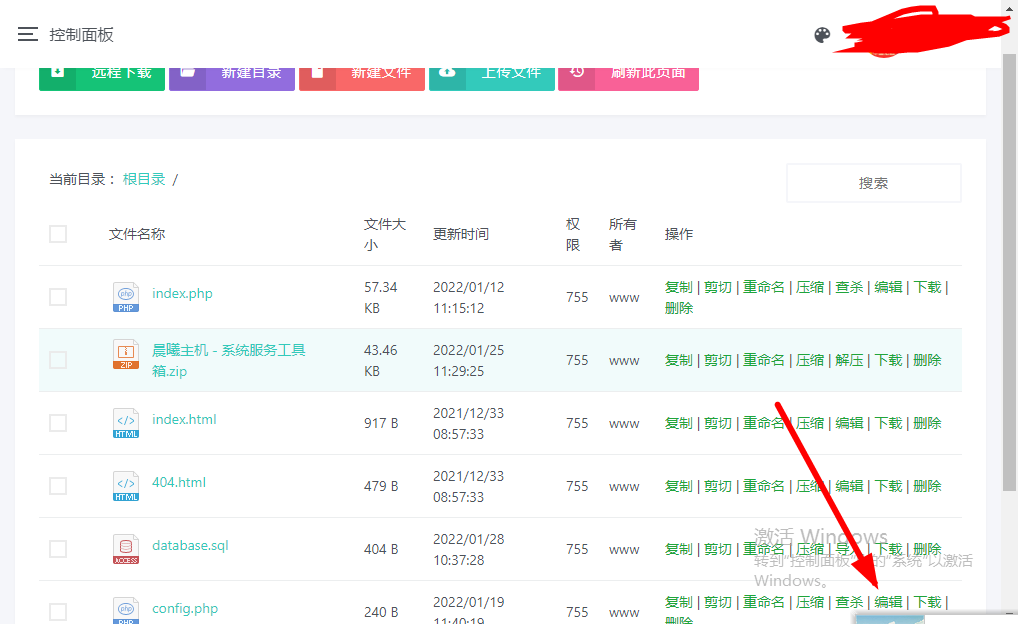Click the 刷新此页面 refresh page button

click(x=628, y=79)
